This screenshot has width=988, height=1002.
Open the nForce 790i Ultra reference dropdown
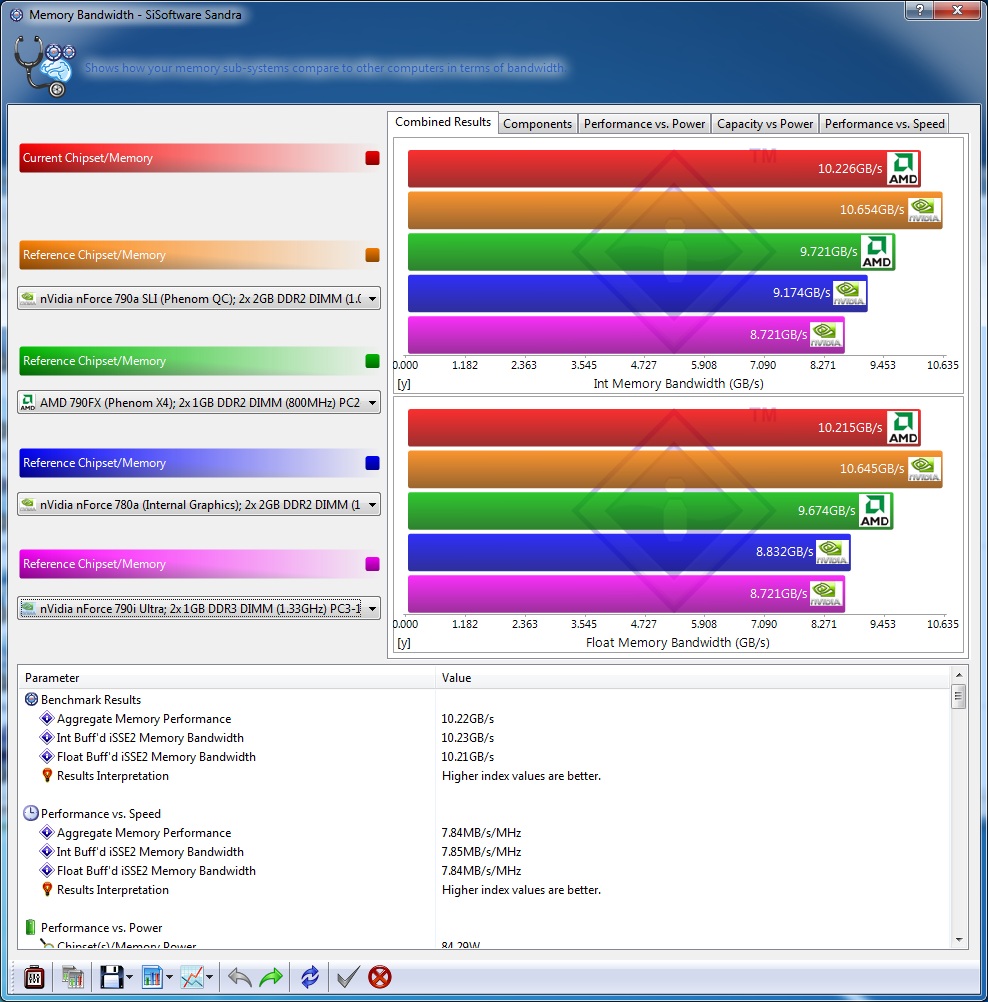199,608
